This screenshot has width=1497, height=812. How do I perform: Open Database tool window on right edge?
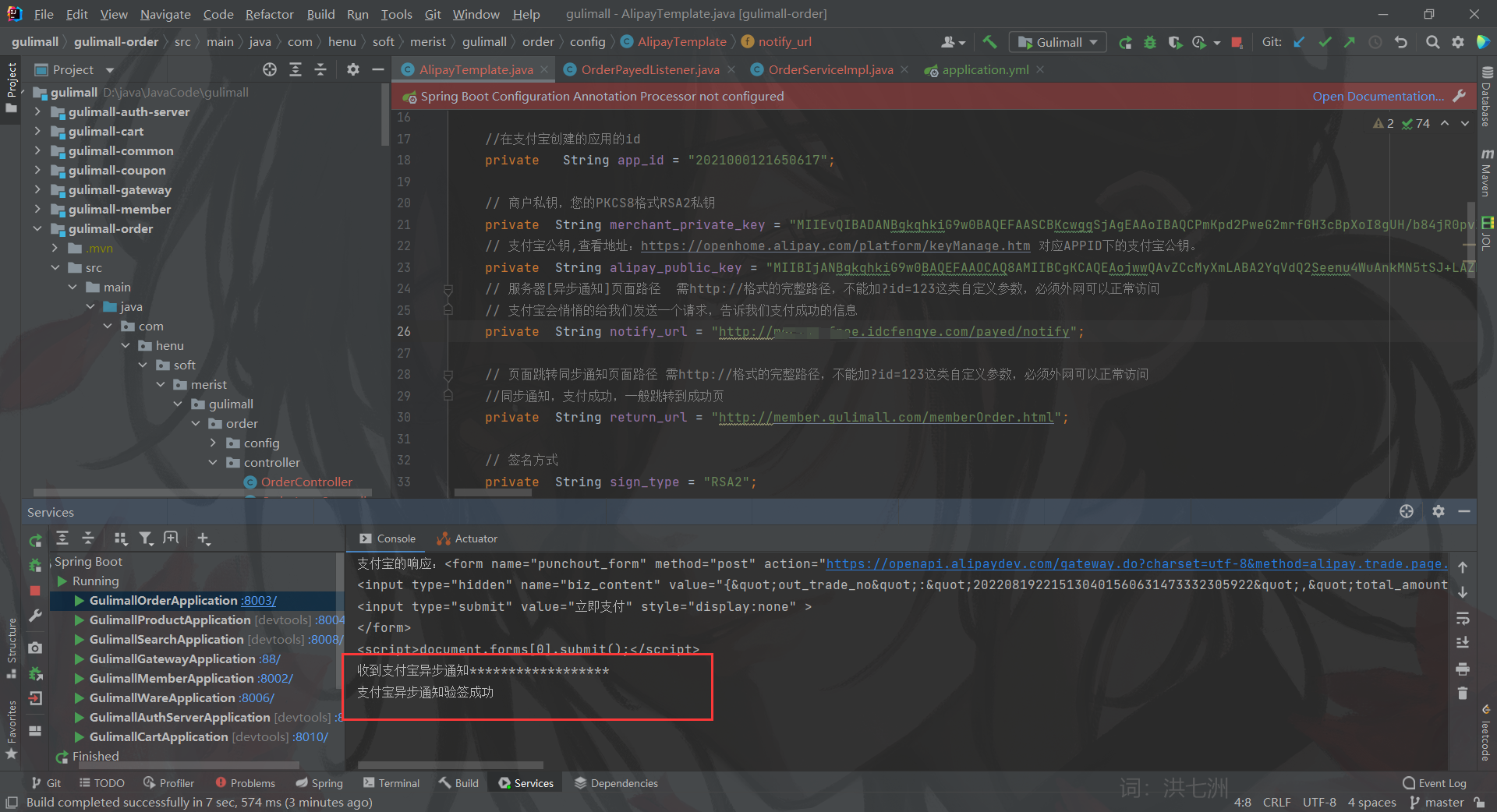pyautogui.click(x=1486, y=97)
